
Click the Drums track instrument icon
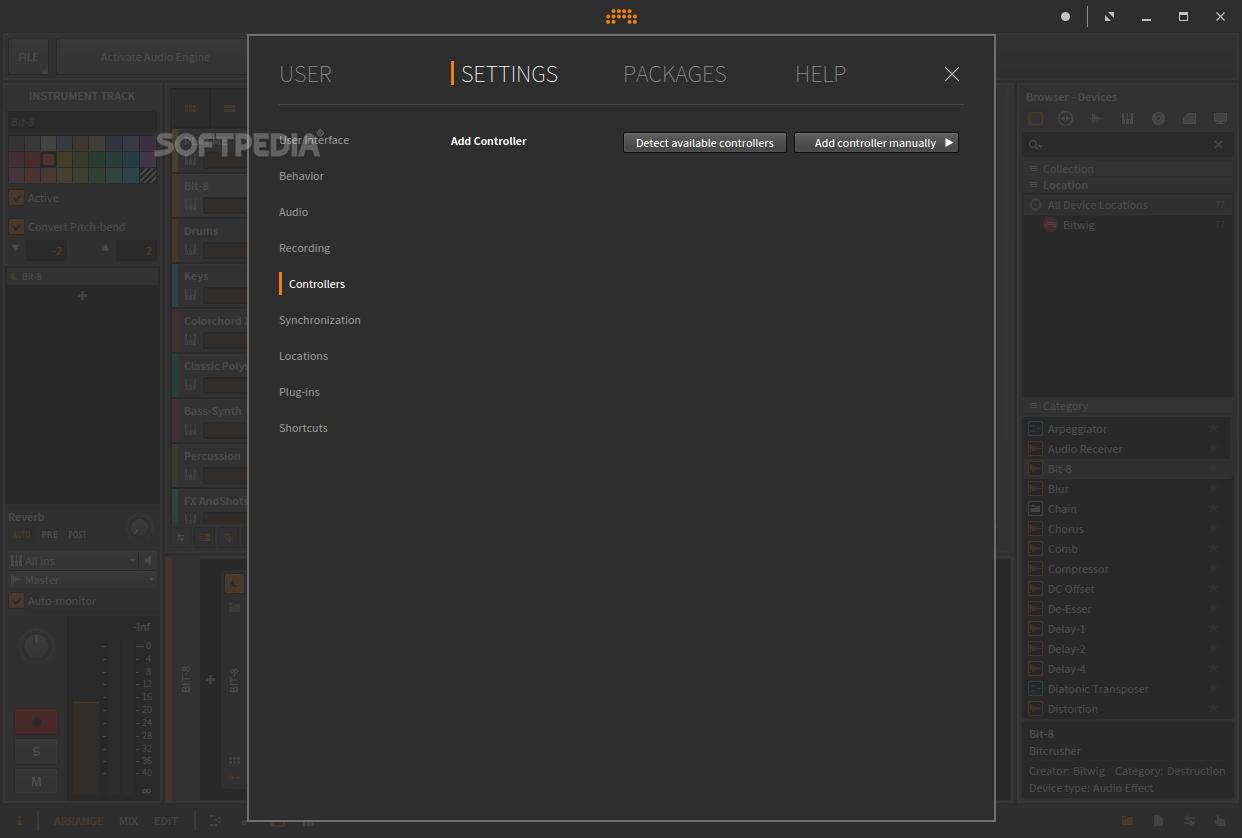click(190, 250)
